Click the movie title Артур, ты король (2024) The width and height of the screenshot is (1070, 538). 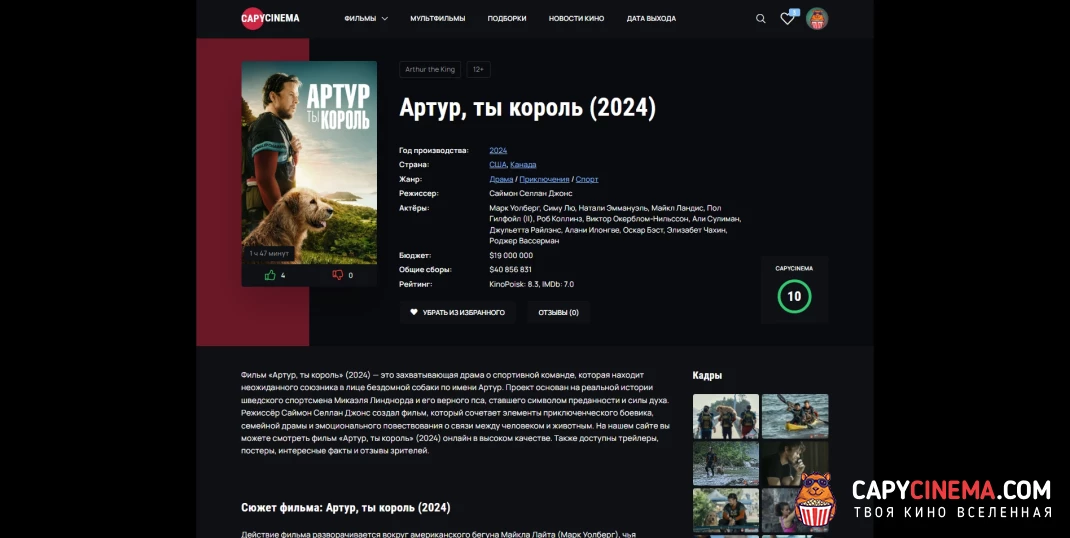527,108
